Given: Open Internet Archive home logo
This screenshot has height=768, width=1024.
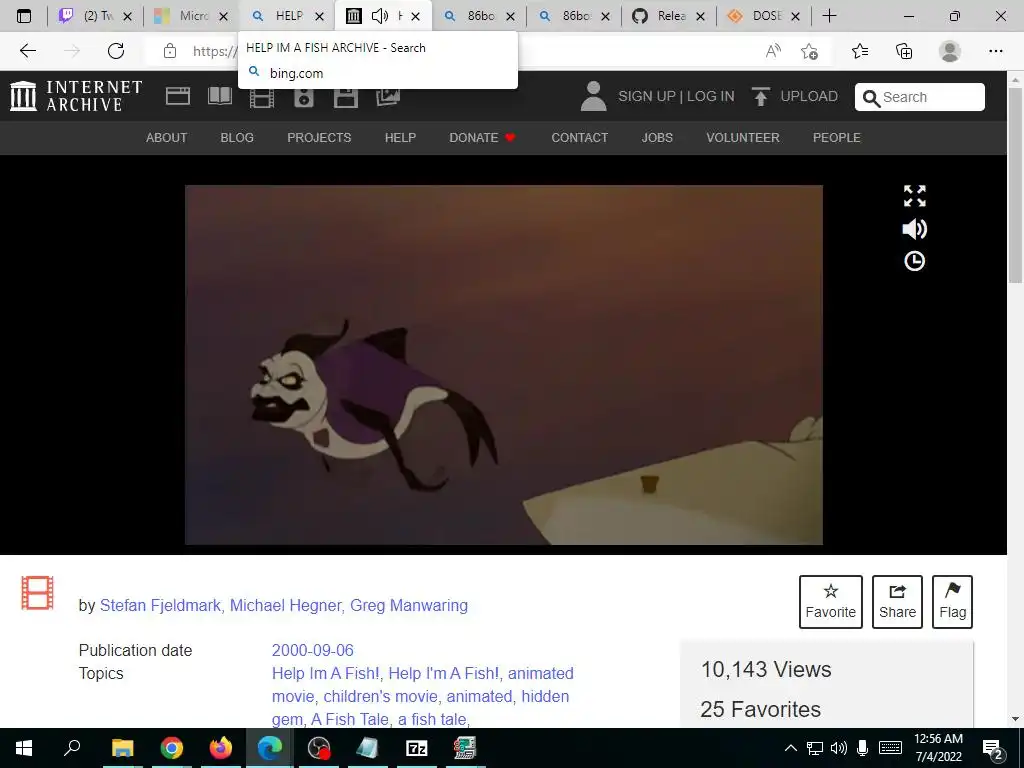Looking at the screenshot, I should click(x=76, y=96).
